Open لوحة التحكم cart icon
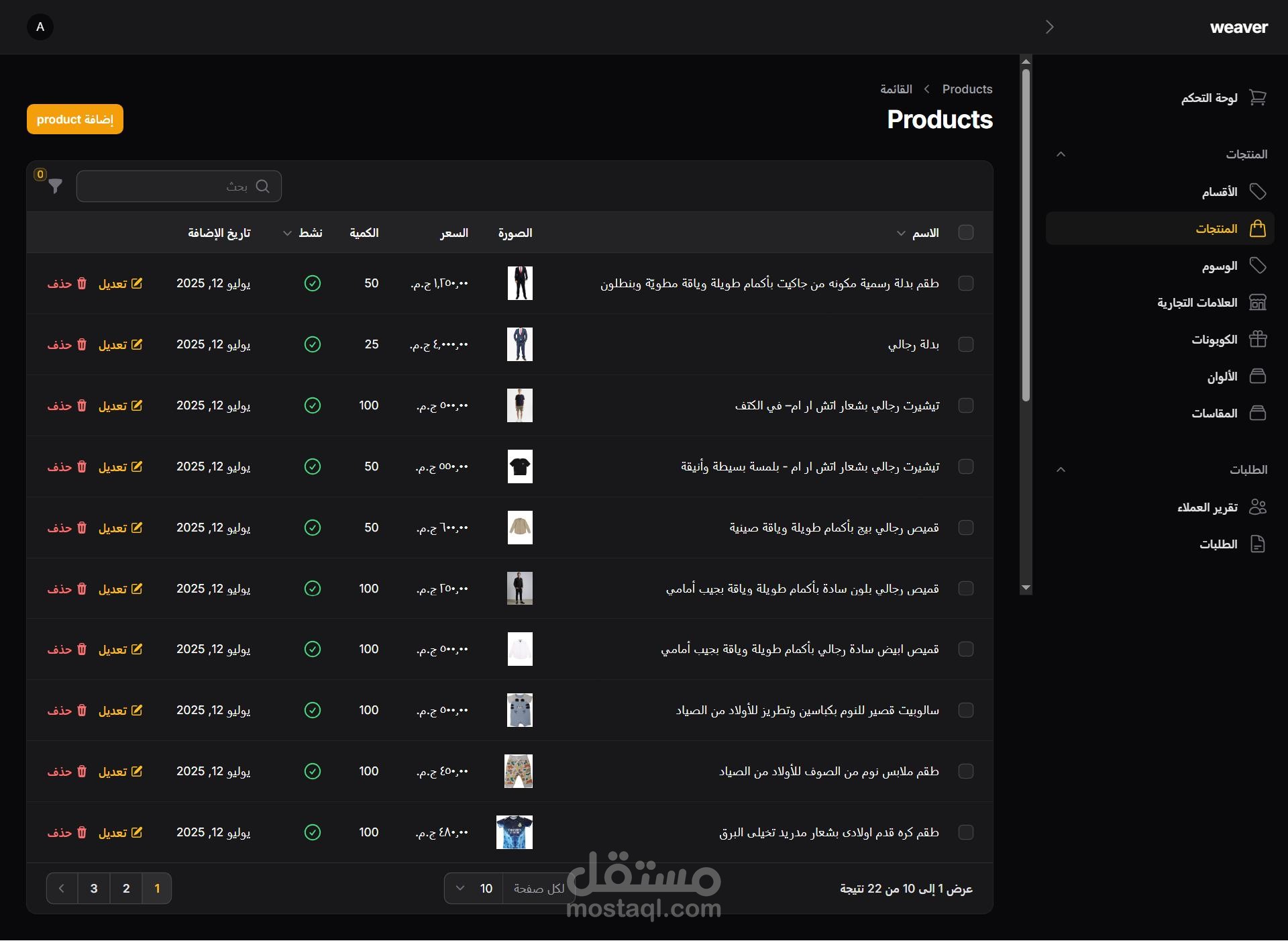Screen dimensions: 1288x941 point(1258,98)
